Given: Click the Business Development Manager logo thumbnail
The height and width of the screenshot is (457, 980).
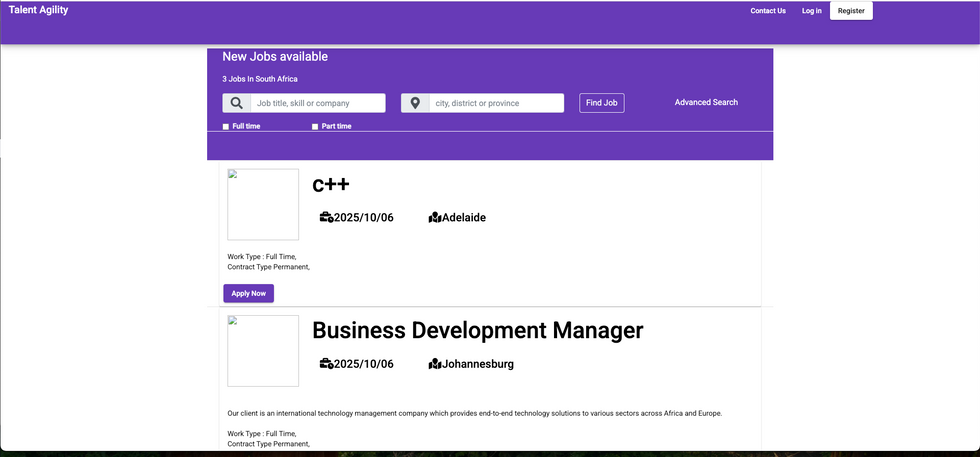Looking at the screenshot, I should point(263,351).
